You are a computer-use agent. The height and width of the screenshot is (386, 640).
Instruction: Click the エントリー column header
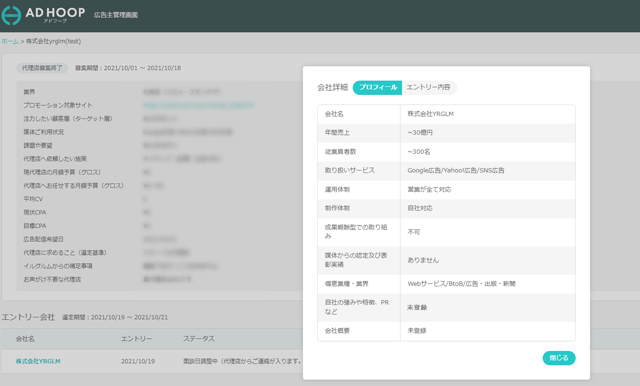pyautogui.click(x=136, y=339)
